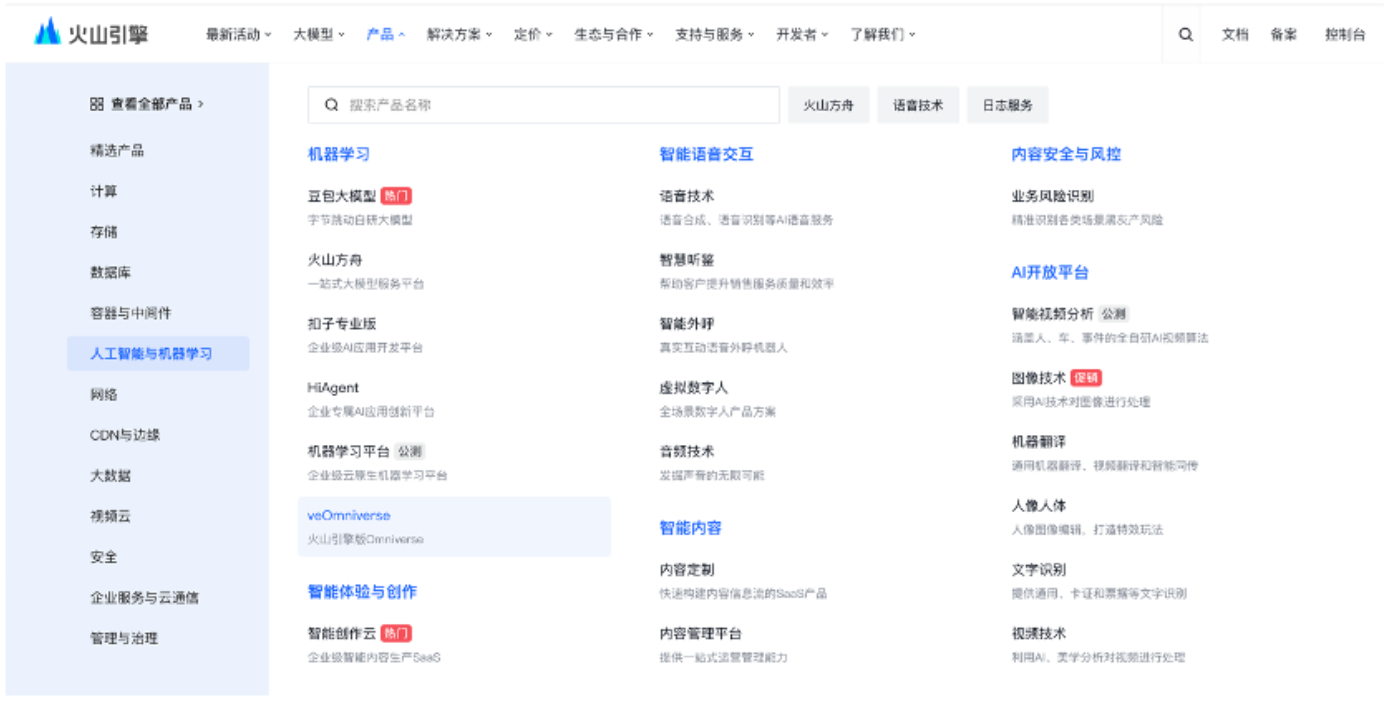1399x701 pixels.
Task: Open the 定价 menu item
Action: tap(533, 34)
